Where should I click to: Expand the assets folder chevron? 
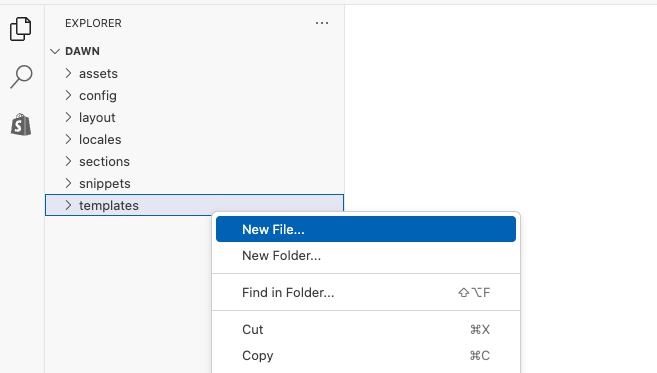[x=69, y=73]
